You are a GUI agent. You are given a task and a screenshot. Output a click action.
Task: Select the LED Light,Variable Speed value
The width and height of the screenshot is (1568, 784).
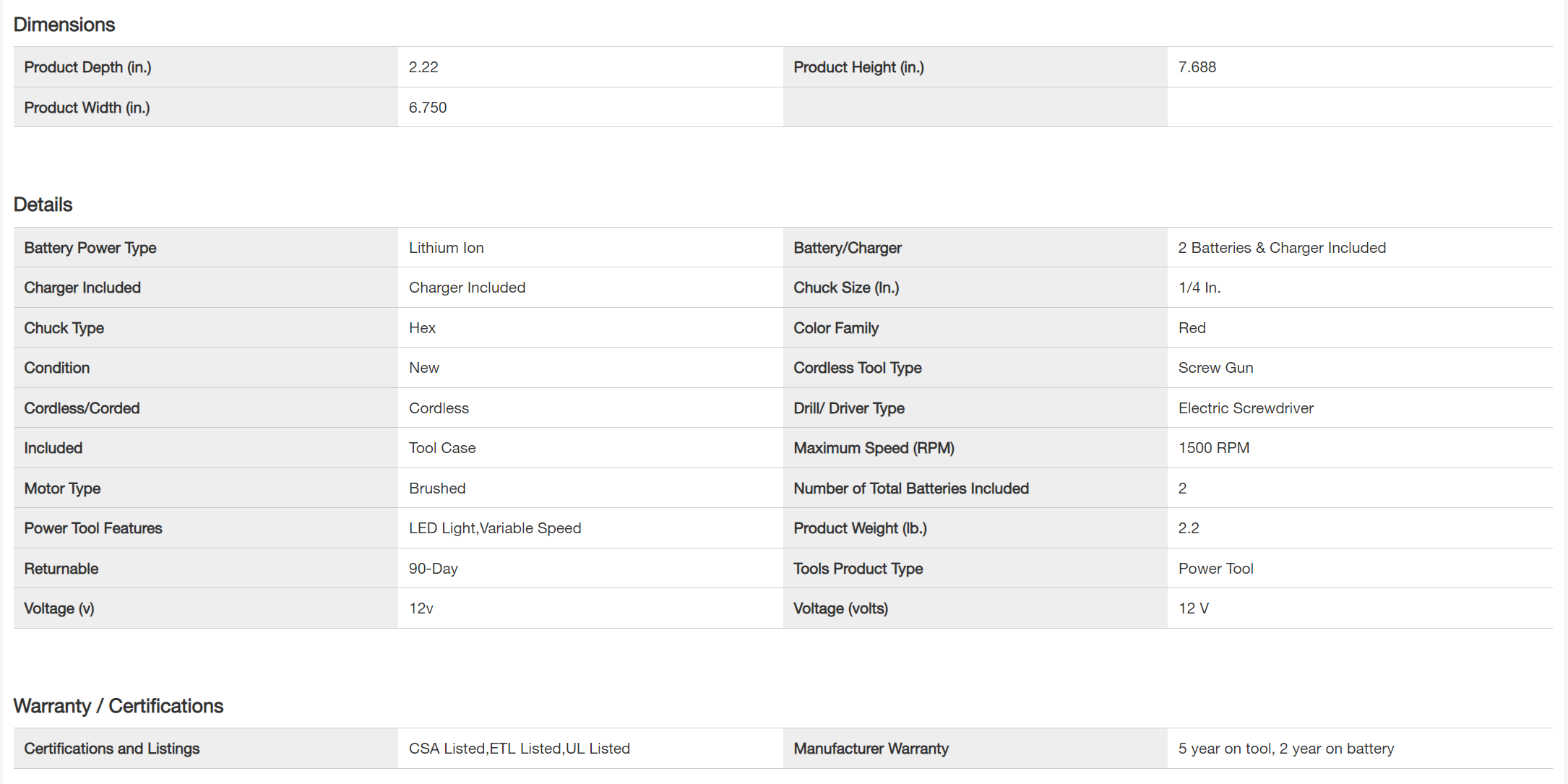coord(495,528)
